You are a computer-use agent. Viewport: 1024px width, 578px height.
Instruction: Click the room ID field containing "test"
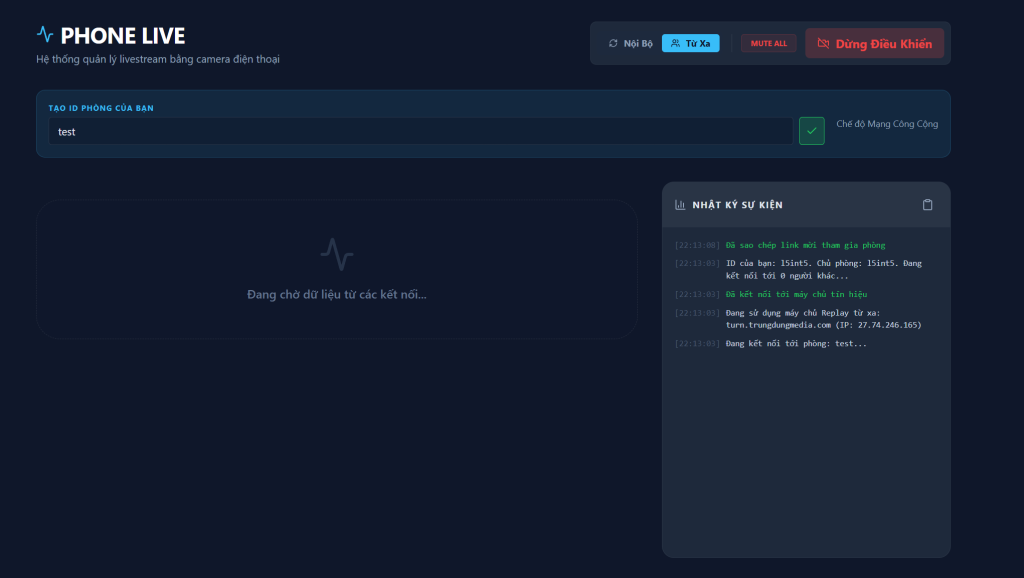pyautogui.click(x=420, y=131)
